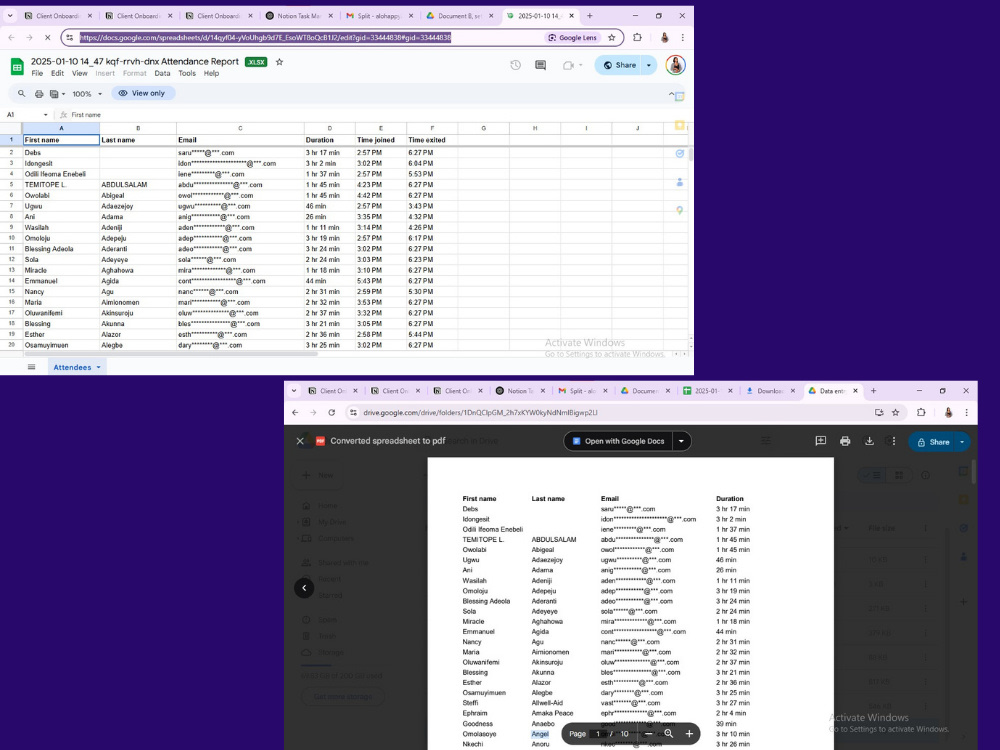Screen dimensions: 1000x750
Task: Select cell A1 First name
Action: tap(61, 140)
